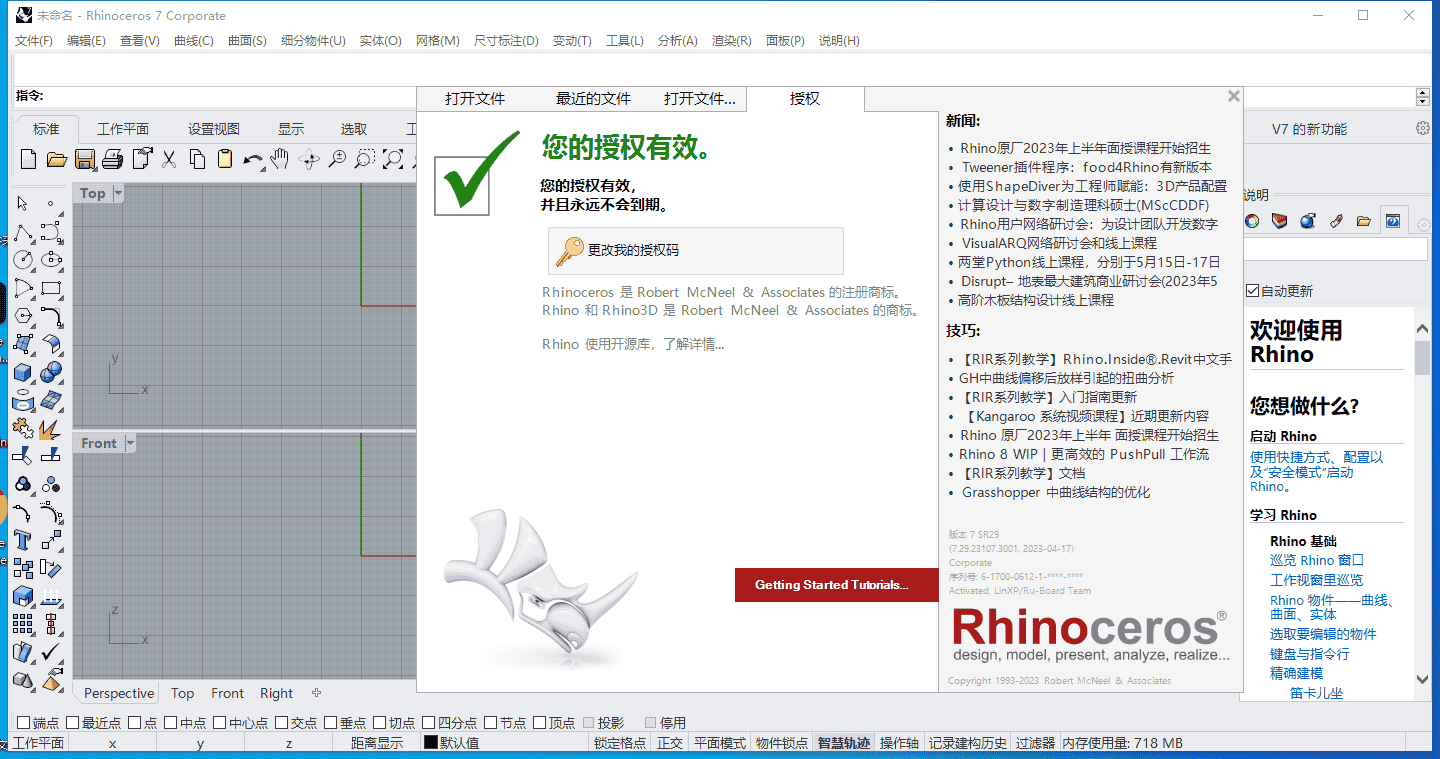
Task: Enable the 端点 object snap checkbox
Action: [23, 721]
